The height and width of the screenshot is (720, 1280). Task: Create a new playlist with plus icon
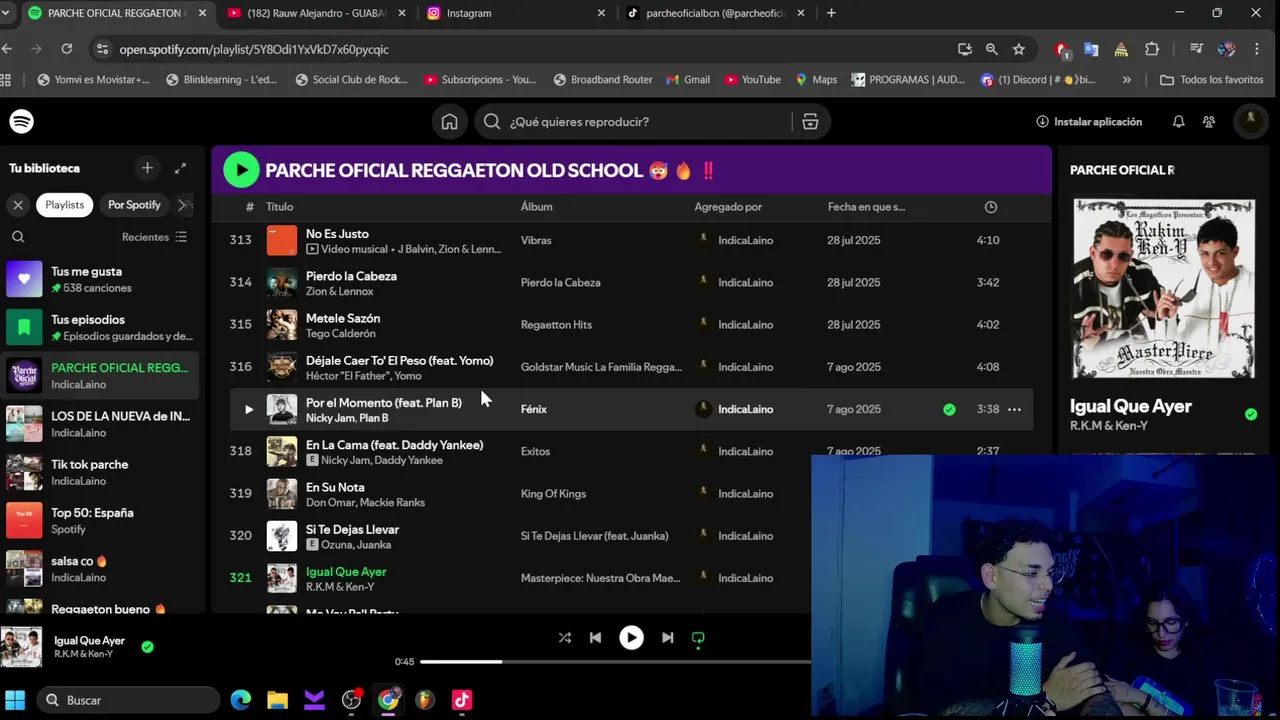pyautogui.click(x=147, y=168)
